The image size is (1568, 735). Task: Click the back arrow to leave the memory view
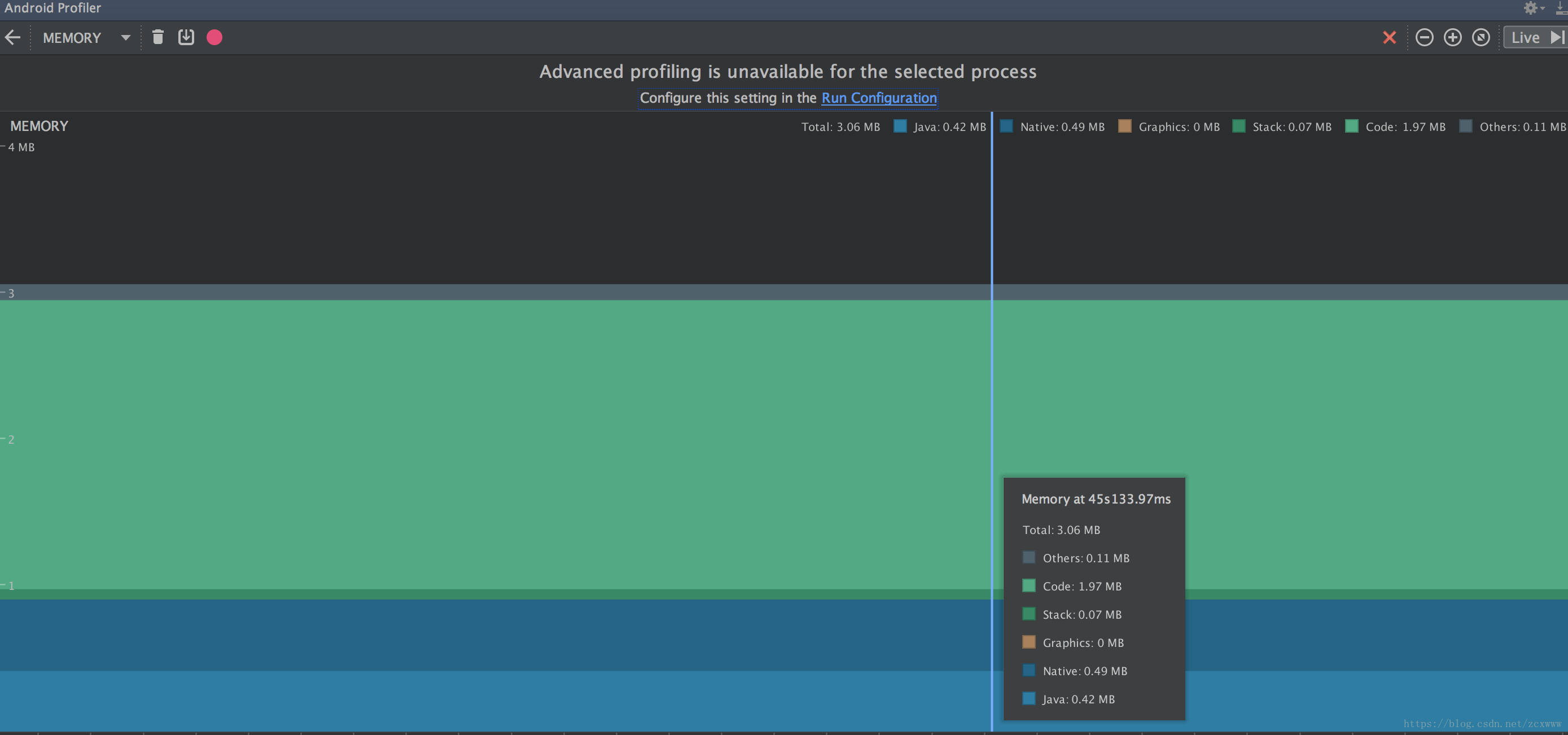click(x=13, y=38)
